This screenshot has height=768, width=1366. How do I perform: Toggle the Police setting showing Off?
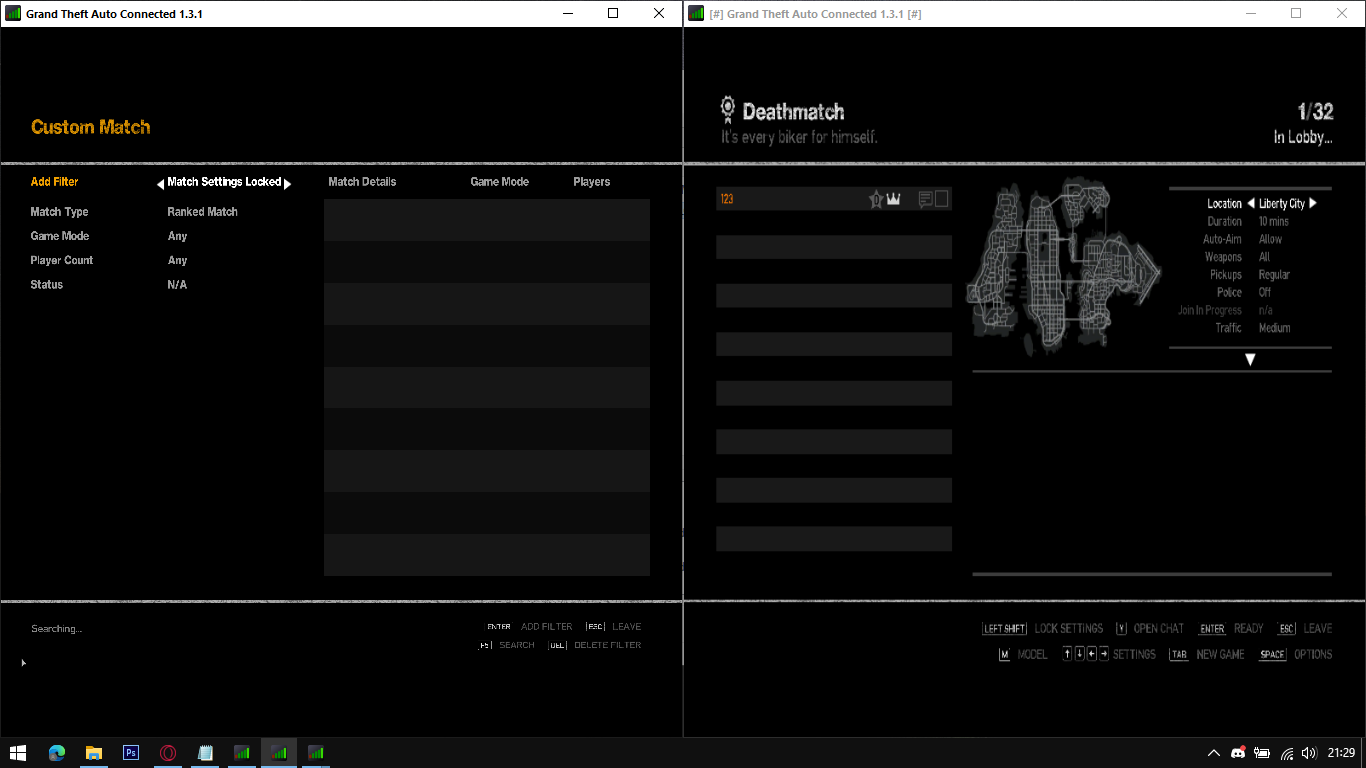1264,292
